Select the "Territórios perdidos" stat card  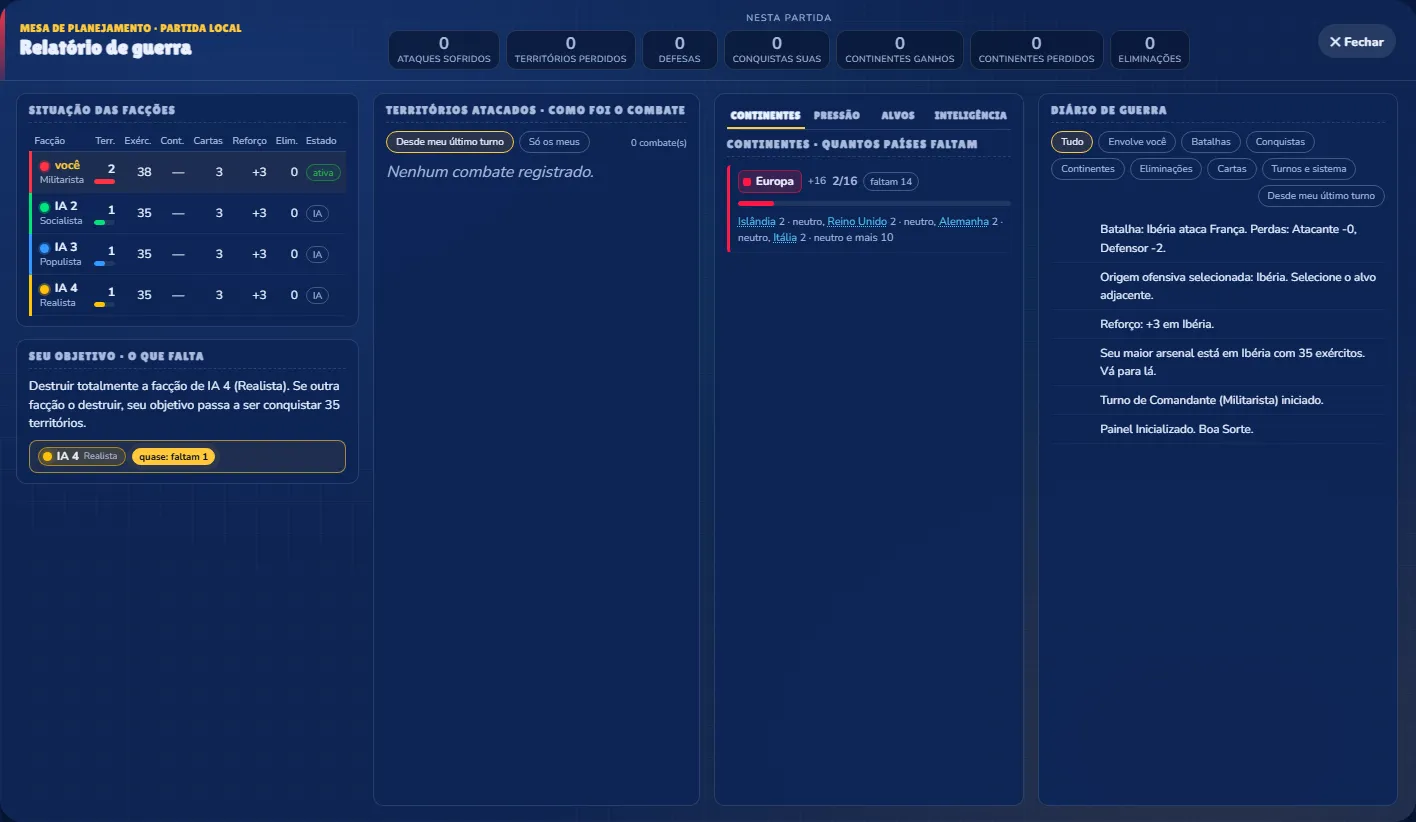point(570,50)
